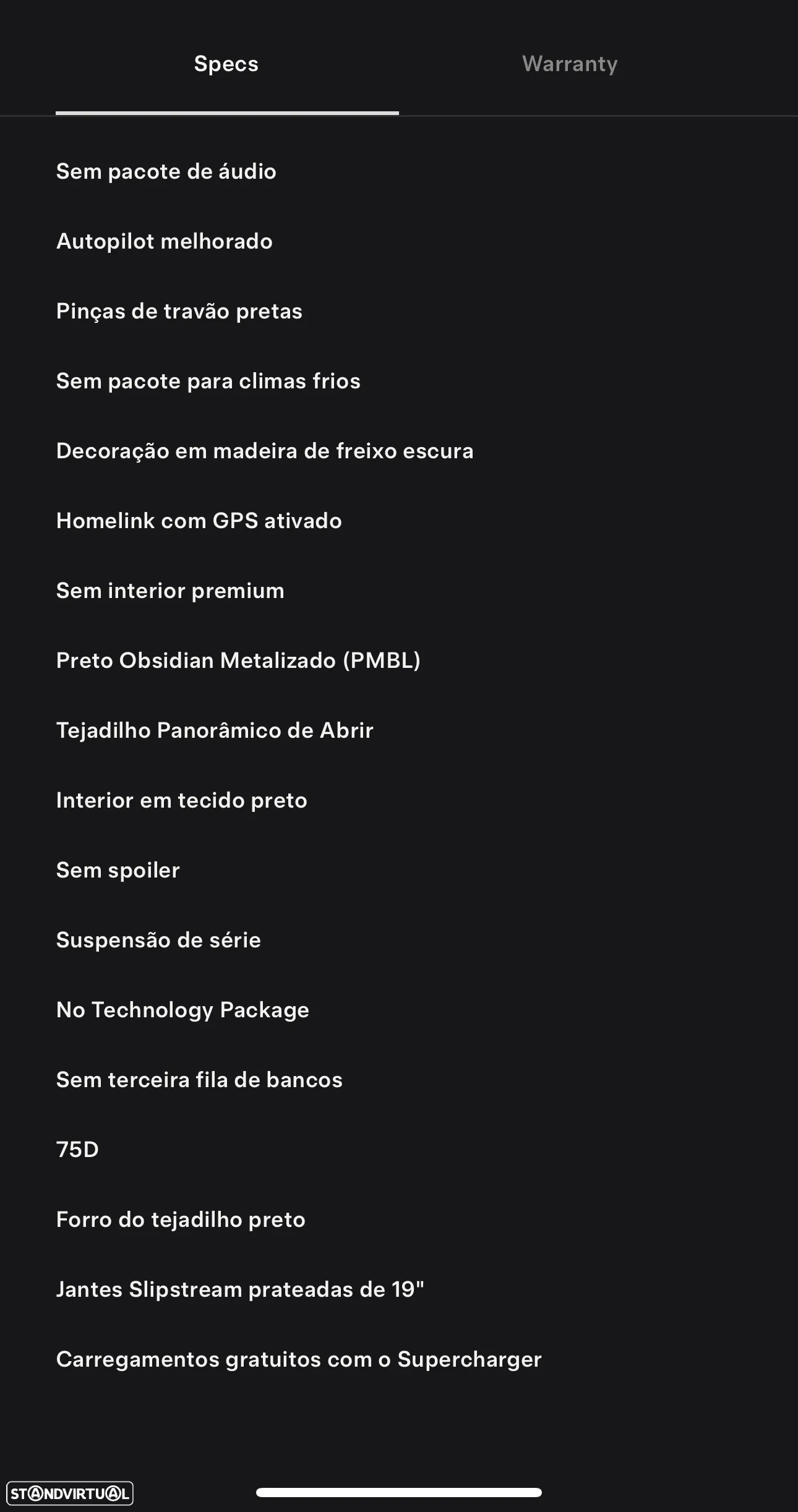Select the Specs tab

pos(226,64)
